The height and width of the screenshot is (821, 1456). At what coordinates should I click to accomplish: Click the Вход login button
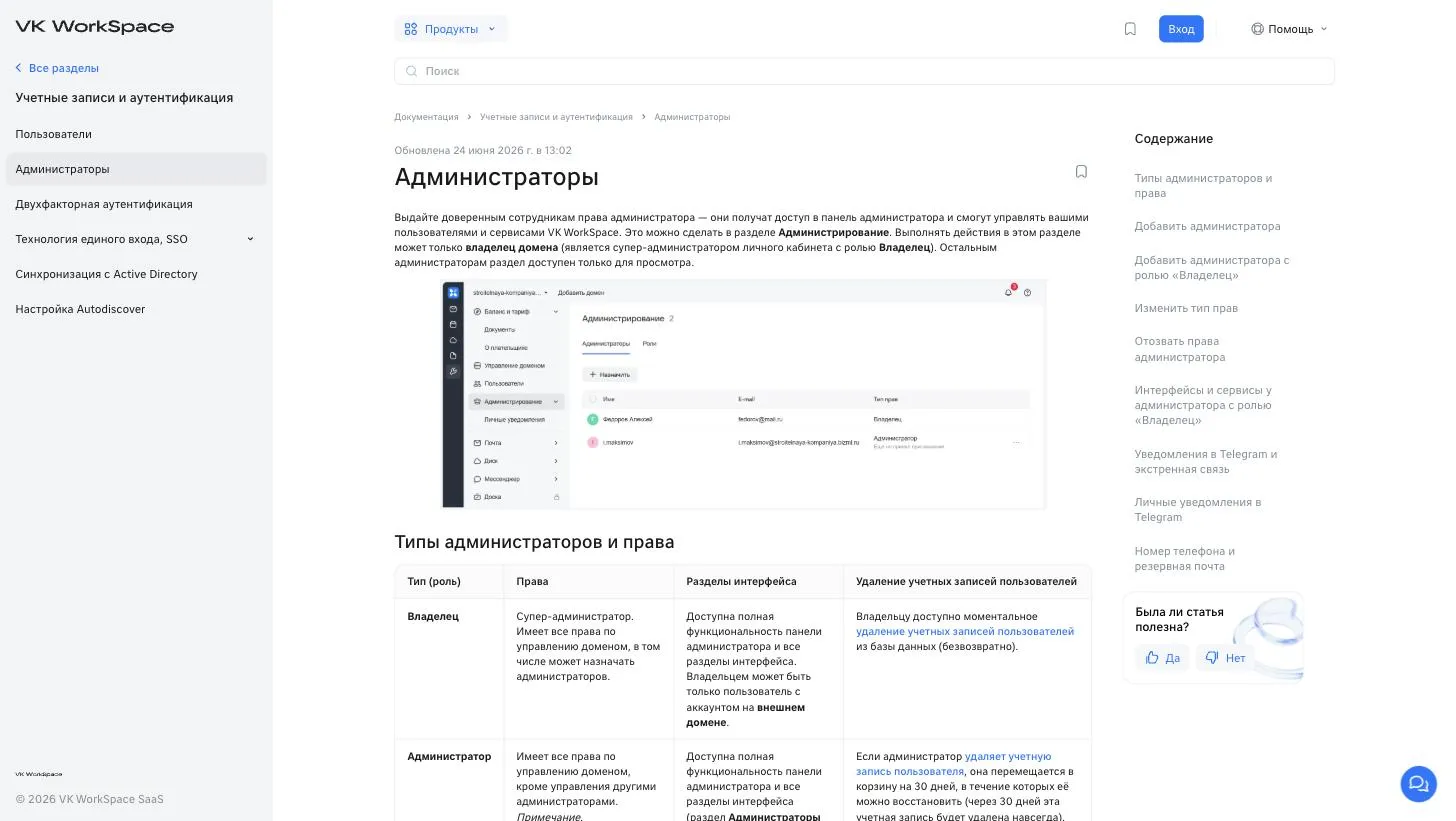1181,29
